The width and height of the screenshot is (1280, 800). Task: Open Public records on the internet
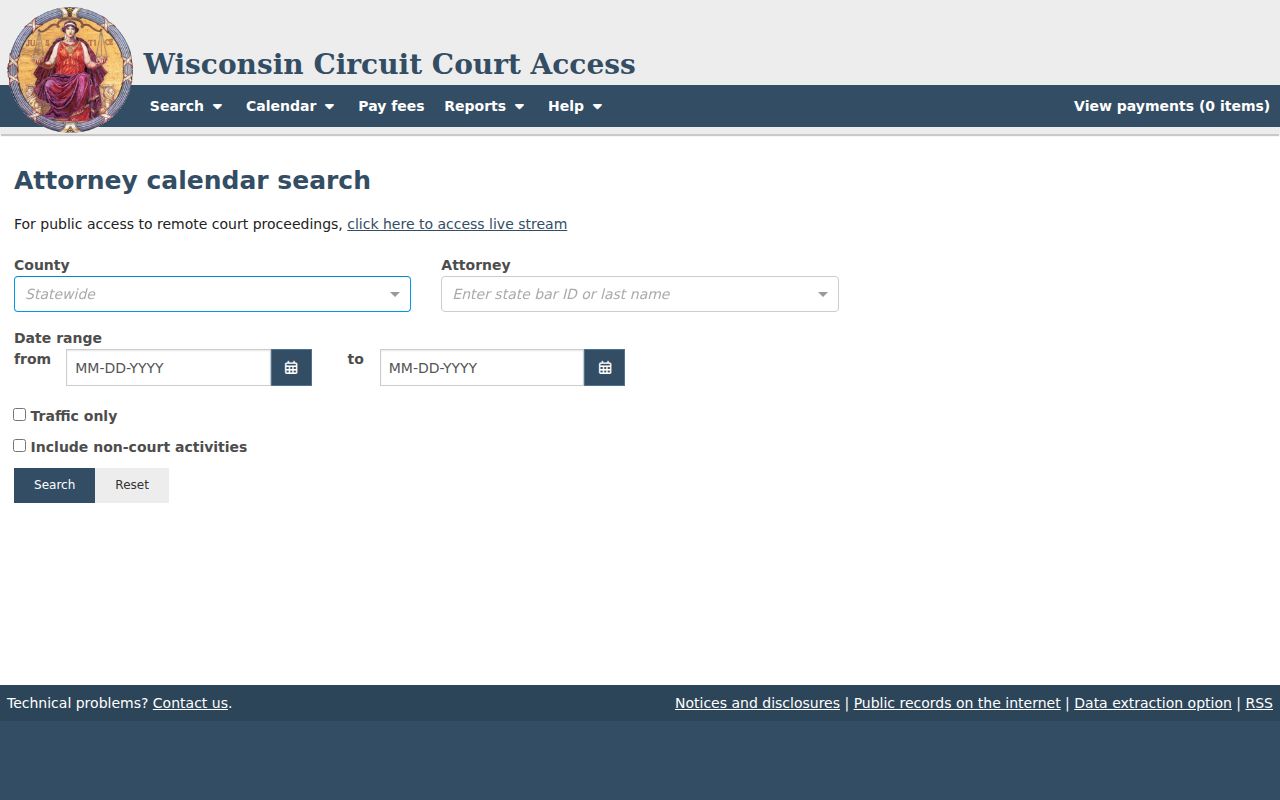point(957,703)
